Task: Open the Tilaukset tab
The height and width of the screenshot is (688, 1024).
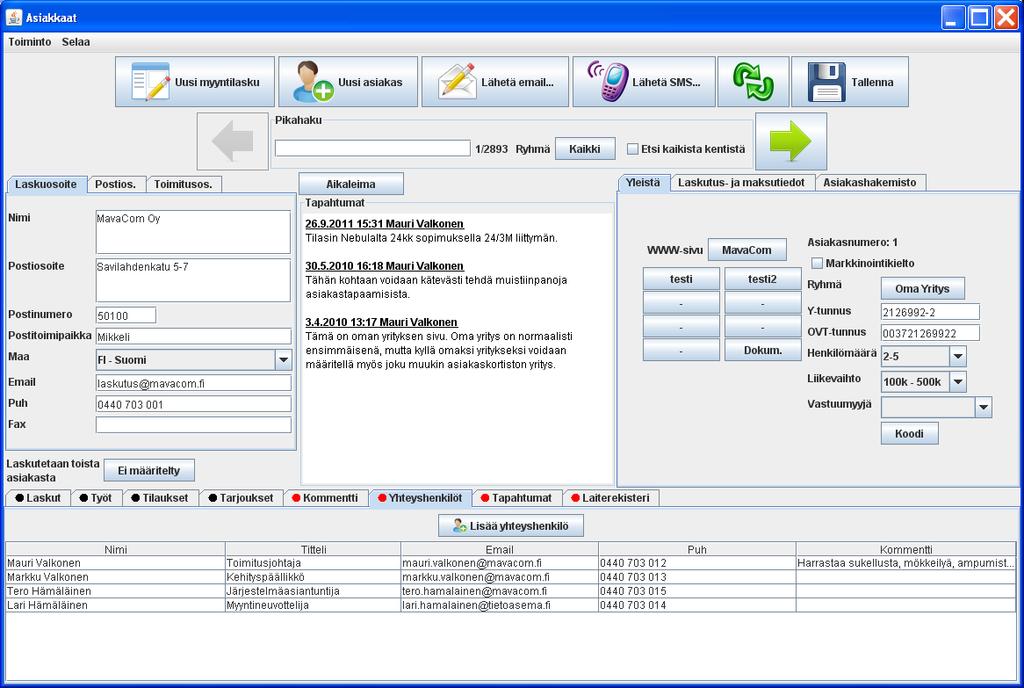Action: tap(160, 498)
